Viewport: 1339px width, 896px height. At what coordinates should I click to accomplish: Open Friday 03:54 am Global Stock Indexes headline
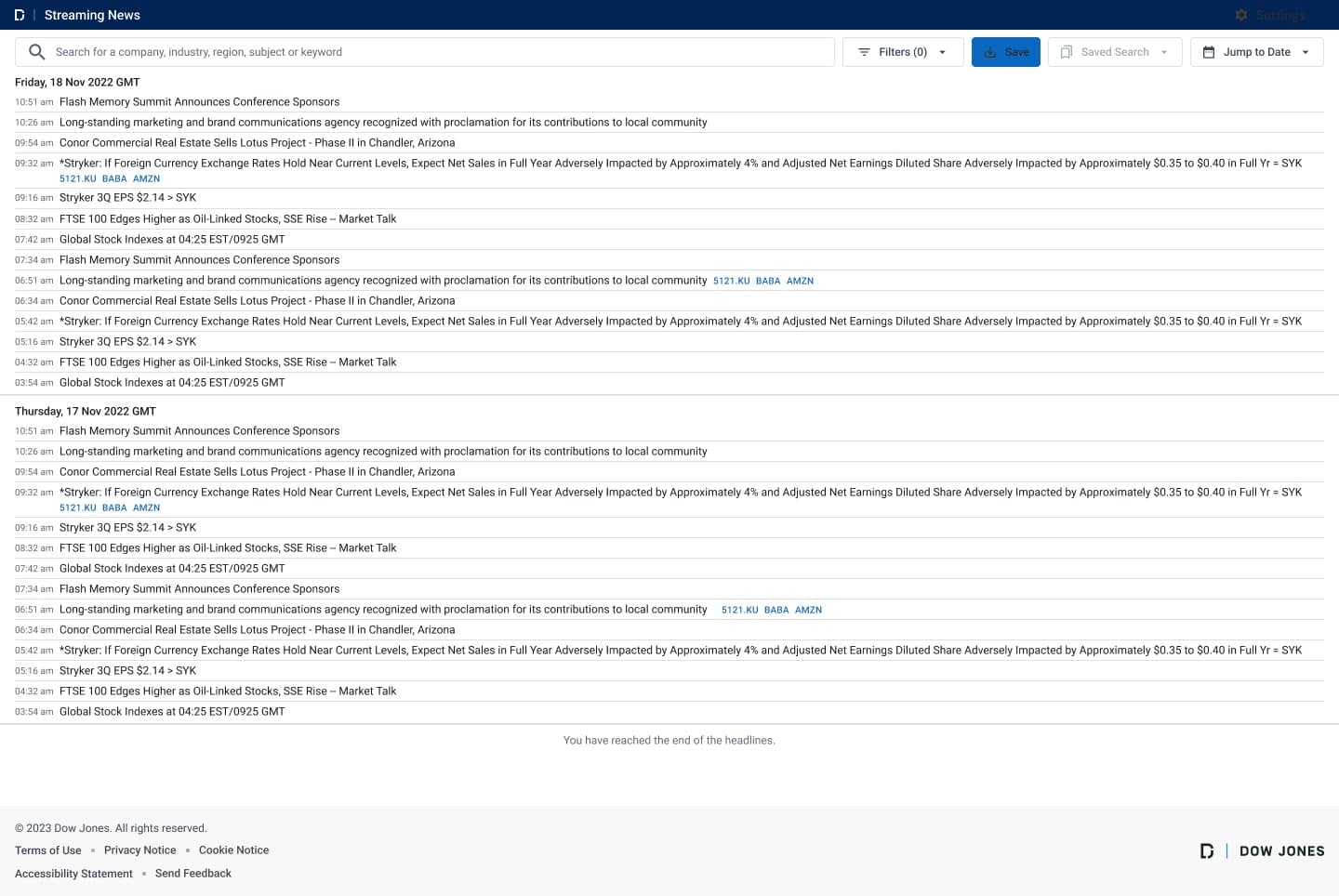coord(172,383)
